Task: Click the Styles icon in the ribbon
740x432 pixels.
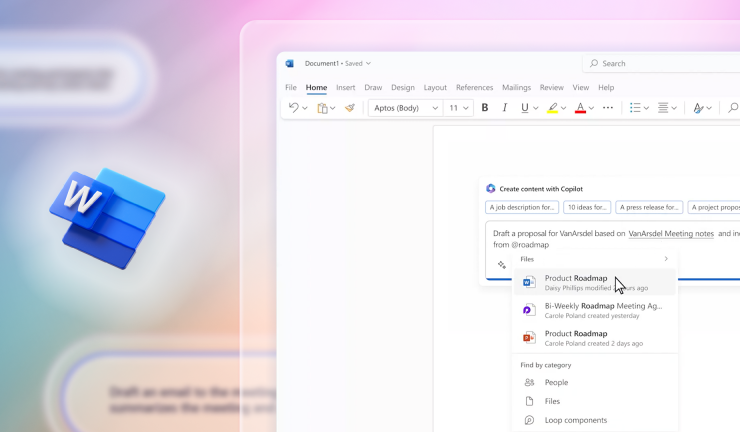Action: click(698, 108)
